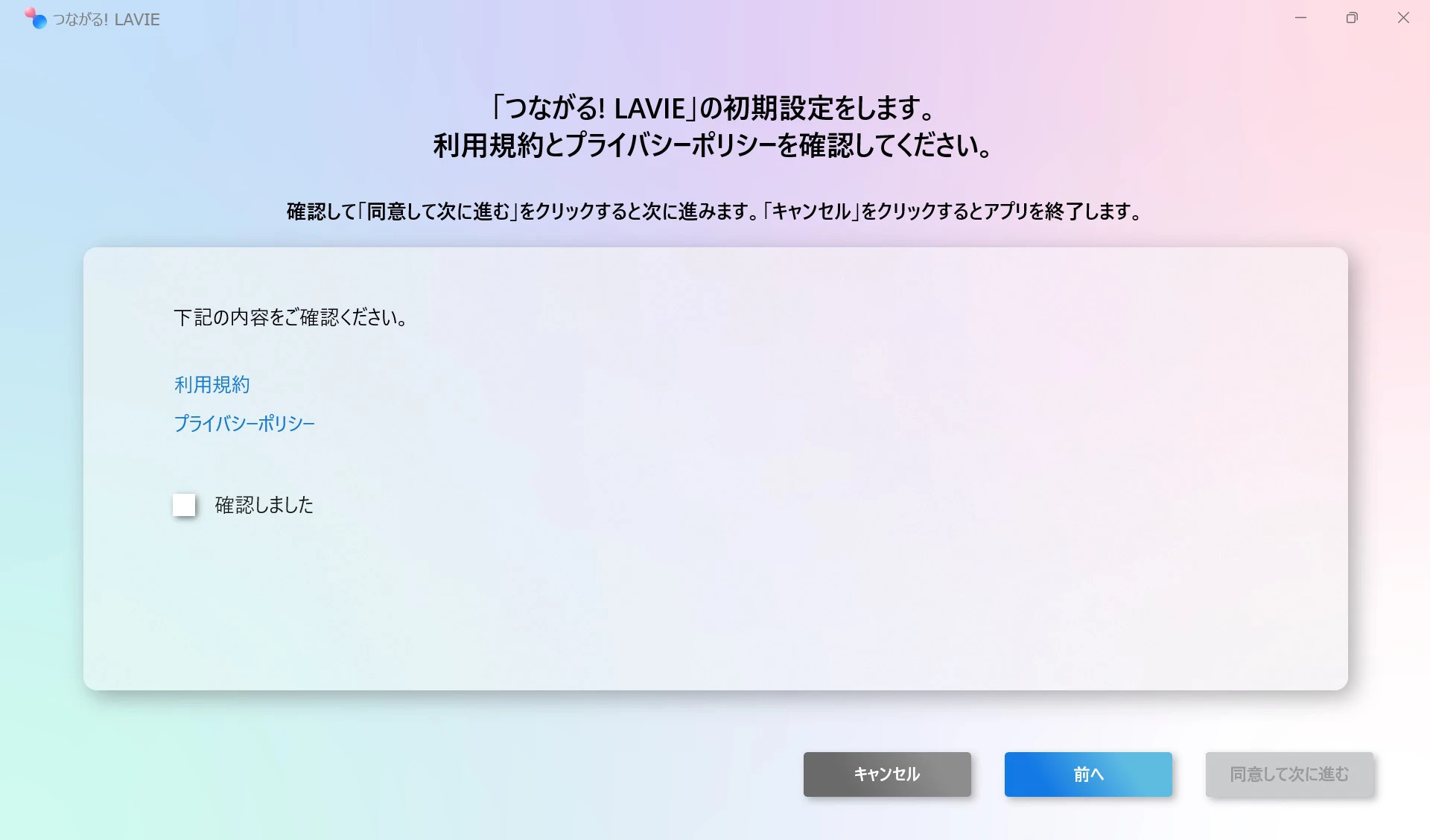1430x840 pixels.
Task: Restore down the window
Action: pyautogui.click(x=1352, y=18)
